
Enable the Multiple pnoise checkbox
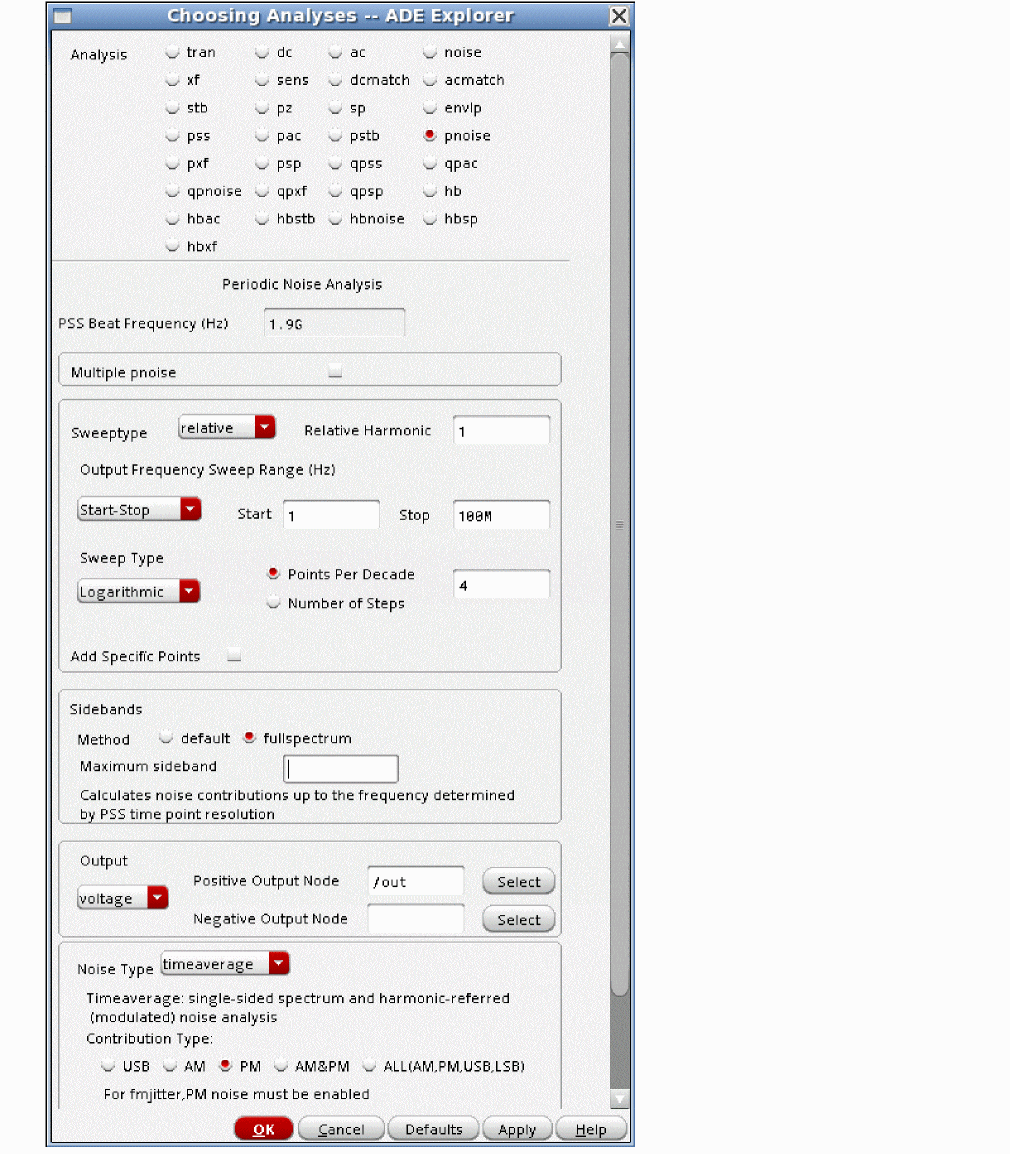point(336,371)
